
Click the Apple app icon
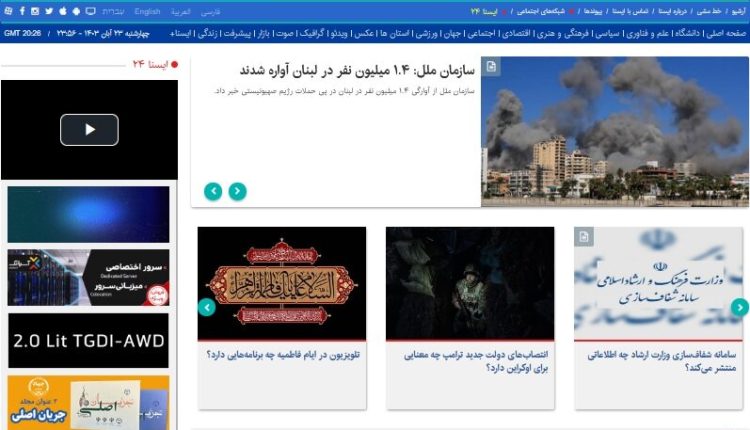coord(63,11)
